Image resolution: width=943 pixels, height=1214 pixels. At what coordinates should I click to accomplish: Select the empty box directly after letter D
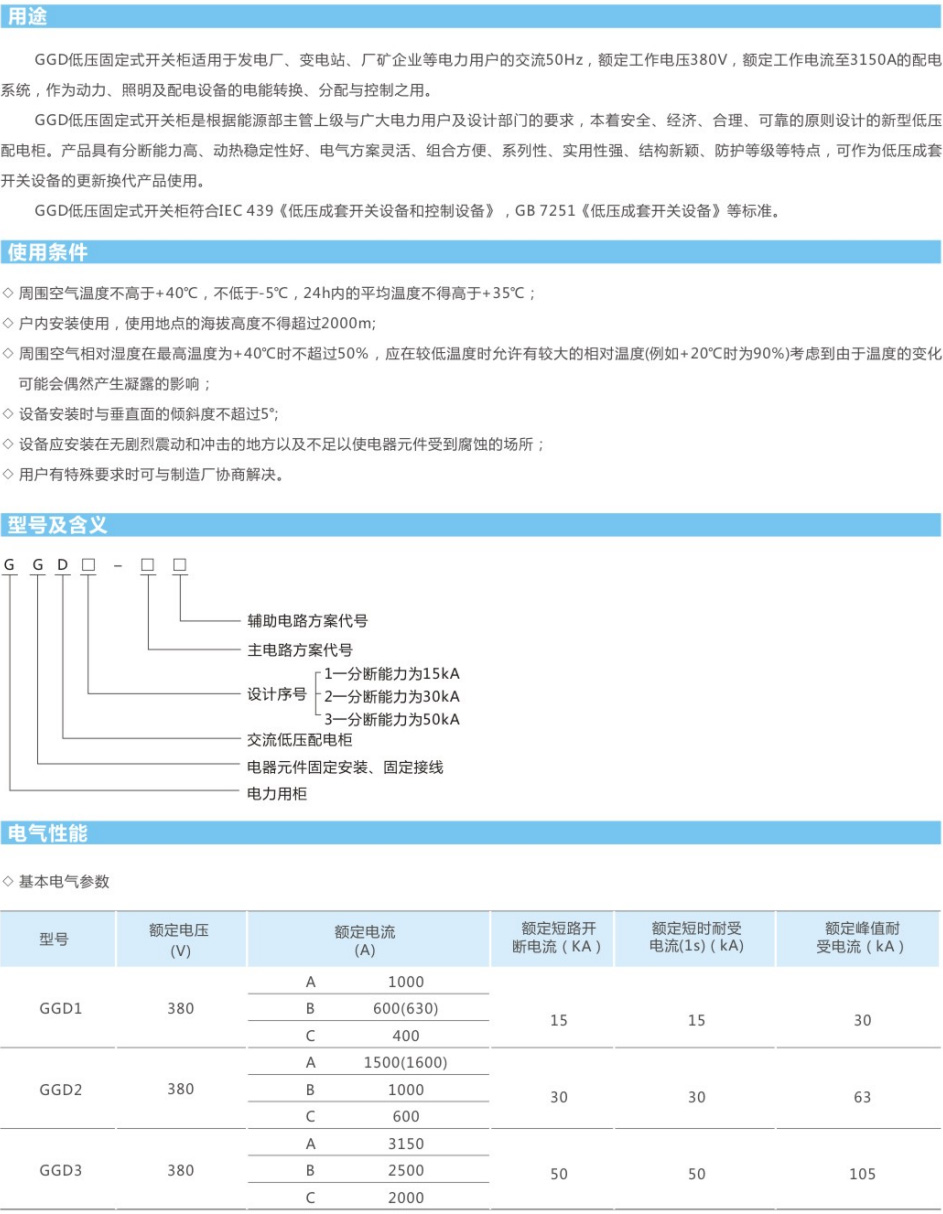pyautogui.click(x=88, y=566)
